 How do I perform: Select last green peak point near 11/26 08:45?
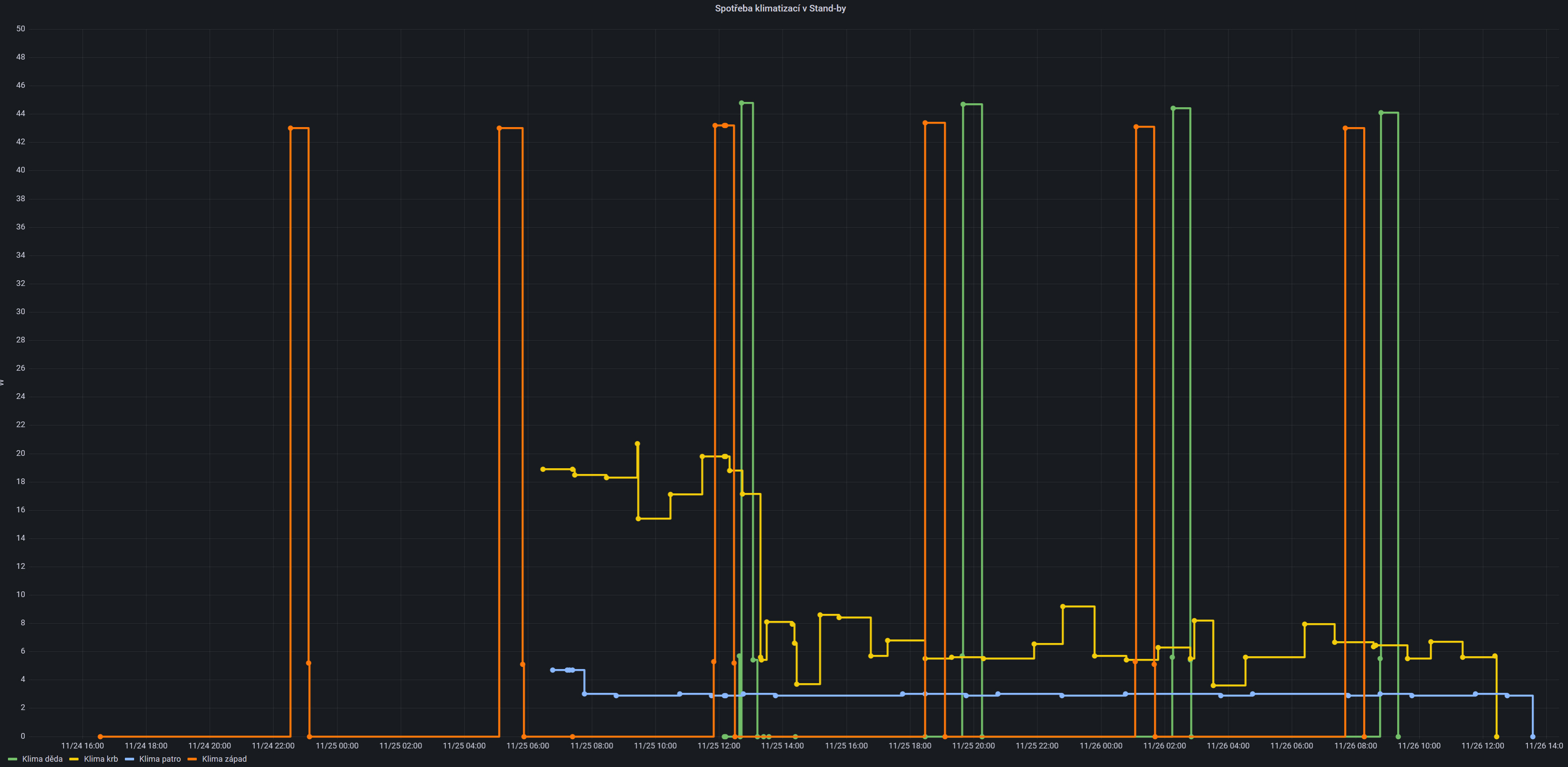pos(1380,113)
